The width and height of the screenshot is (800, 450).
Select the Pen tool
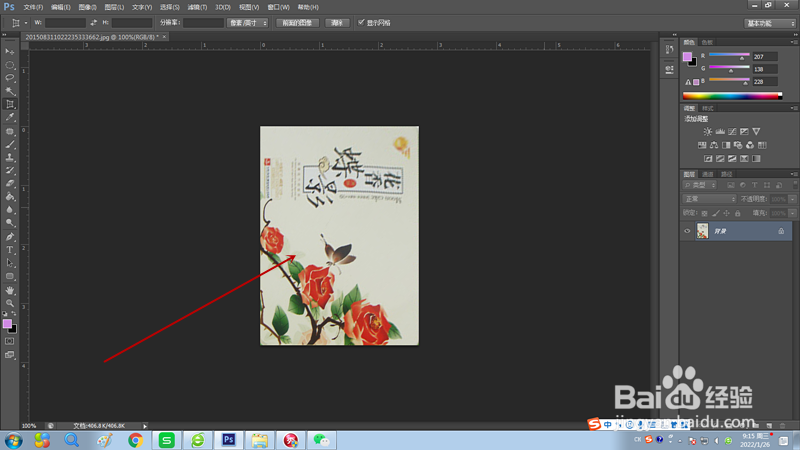(x=10, y=237)
